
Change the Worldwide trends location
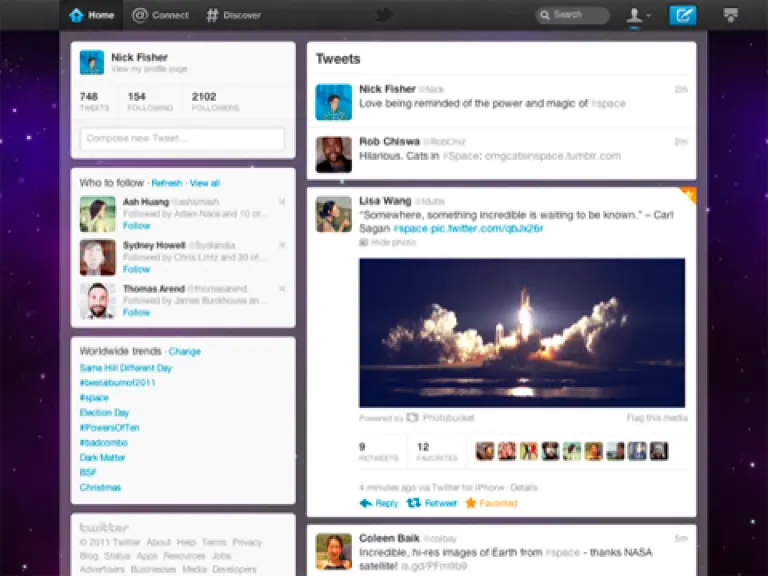pos(184,352)
